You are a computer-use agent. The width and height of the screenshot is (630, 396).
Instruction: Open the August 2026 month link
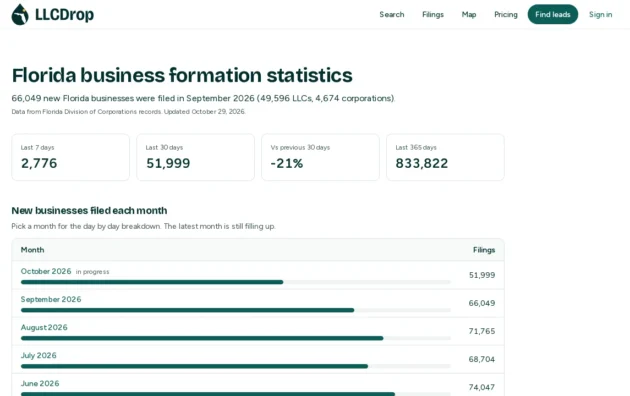[44, 327]
